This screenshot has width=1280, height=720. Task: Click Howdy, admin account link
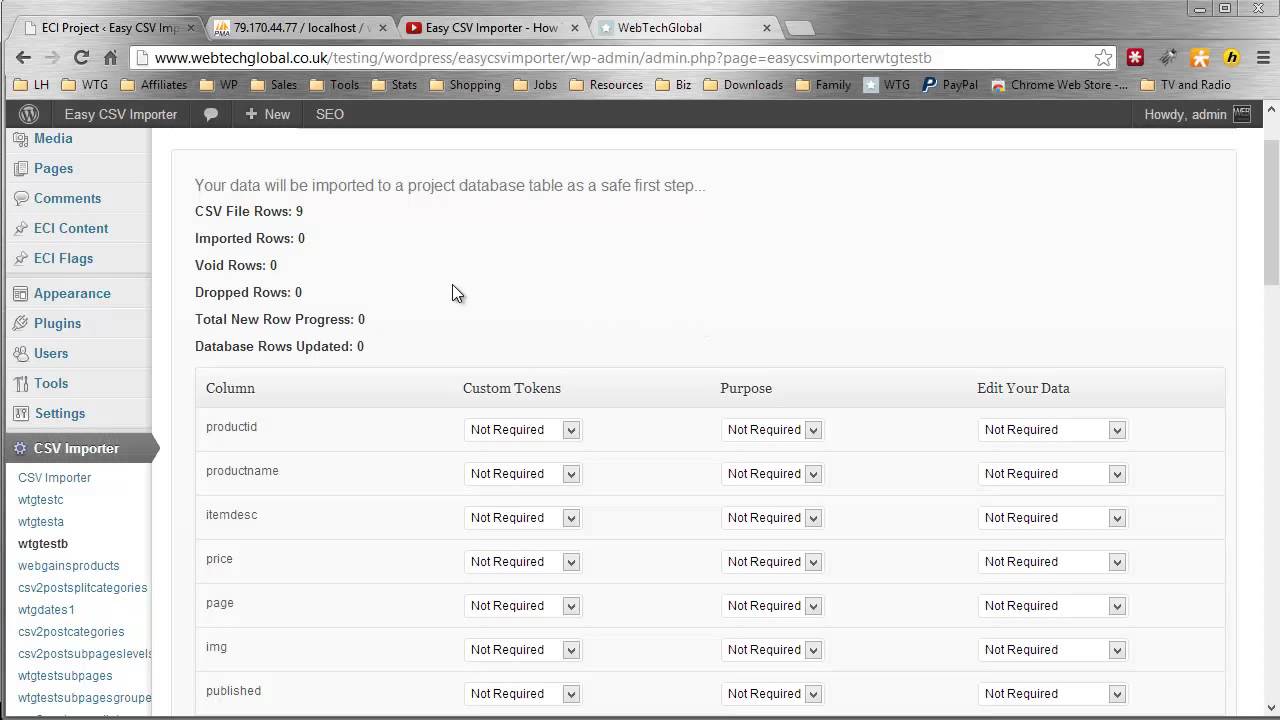click(1197, 114)
